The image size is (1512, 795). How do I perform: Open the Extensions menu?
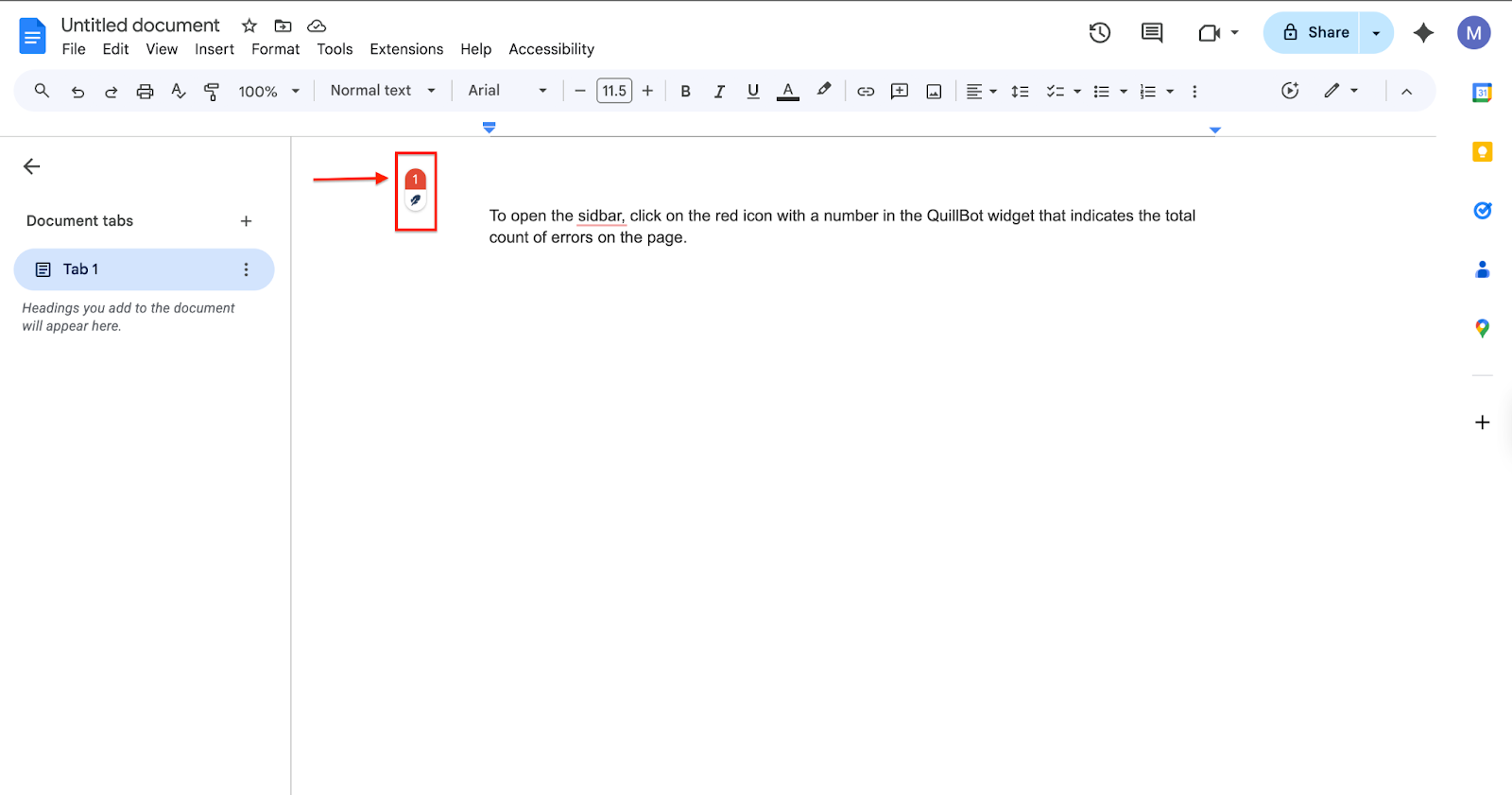pos(405,49)
